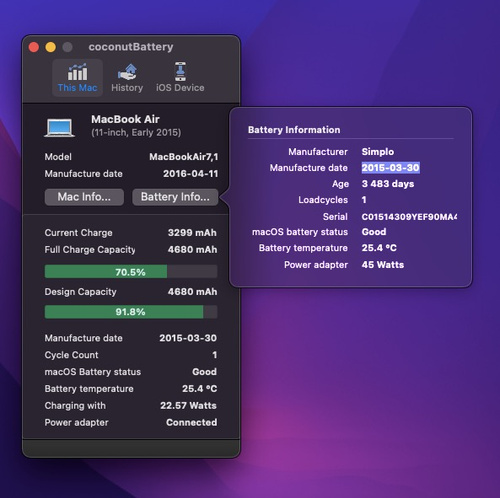Click the 91.8% capacity progress bar
This screenshot has width=500, height=498.
tap(131, 312)
